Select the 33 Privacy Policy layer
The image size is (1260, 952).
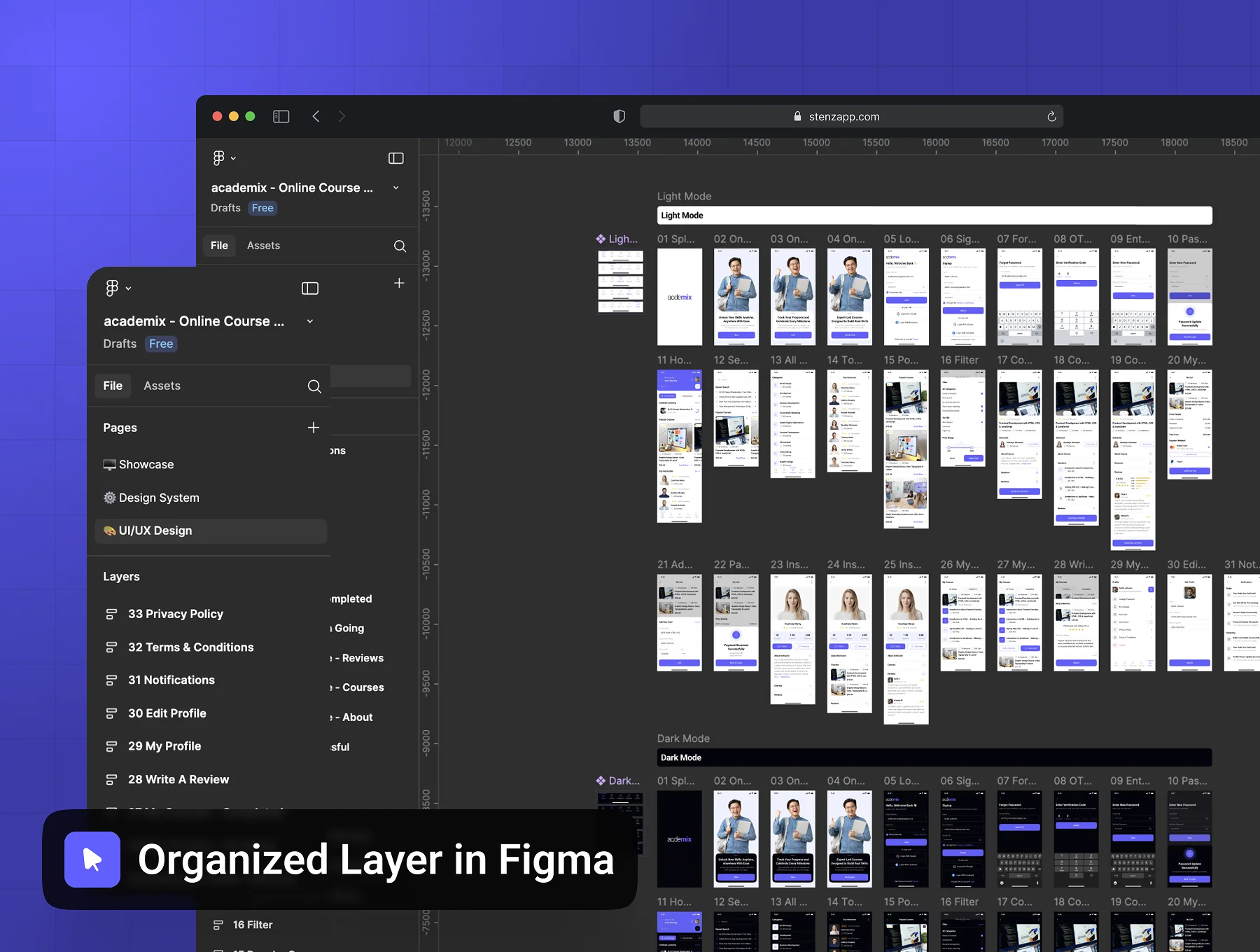coord(176,614)
